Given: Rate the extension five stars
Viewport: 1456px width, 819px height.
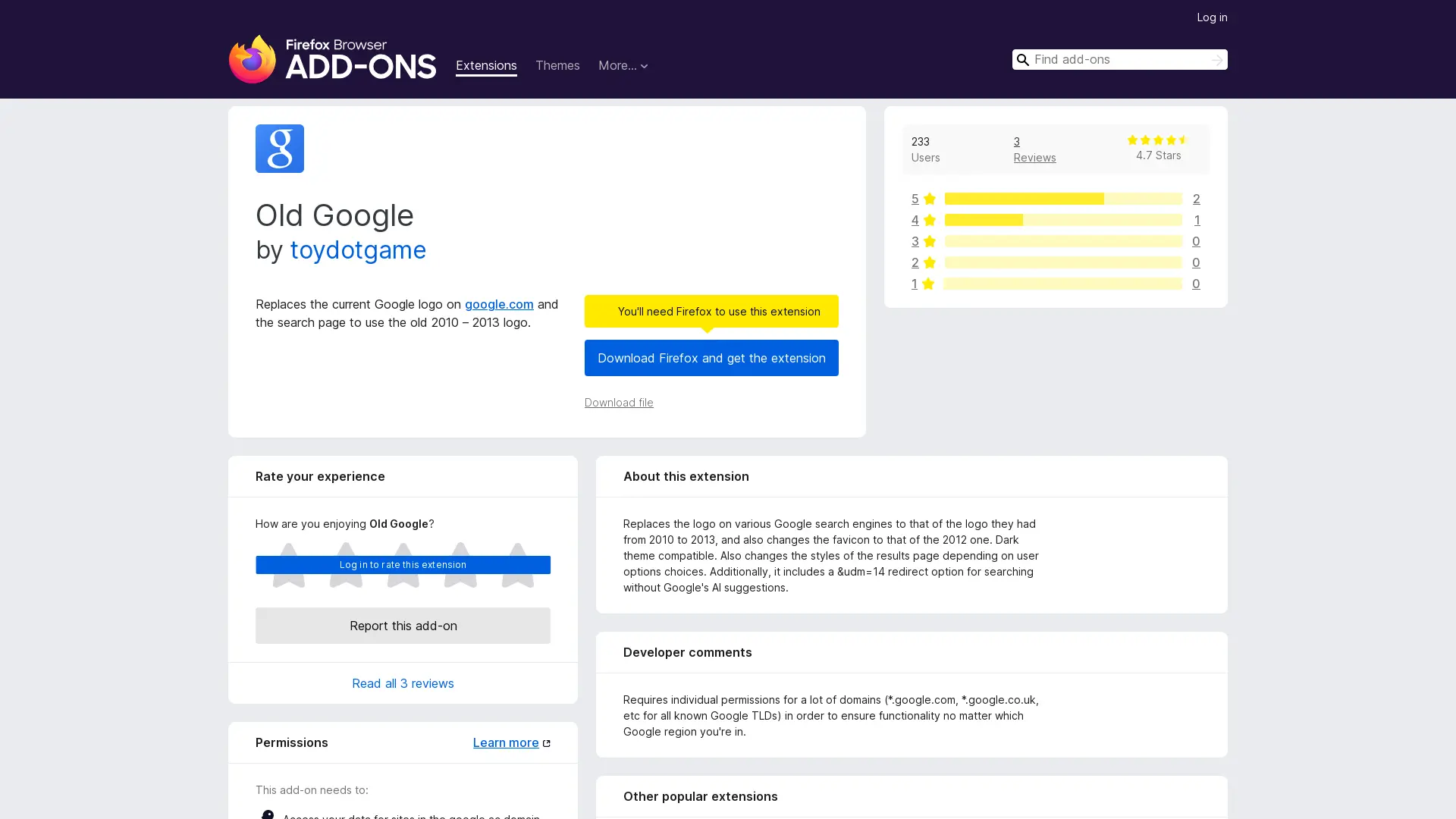Looking at the screenshot, I should click(x=517, y=566).
